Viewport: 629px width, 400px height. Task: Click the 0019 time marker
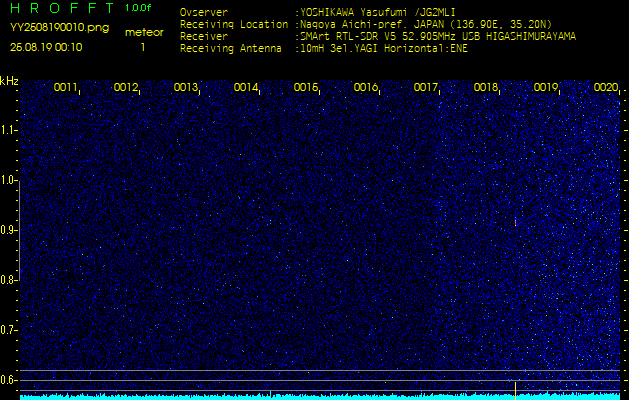[545, 87]
